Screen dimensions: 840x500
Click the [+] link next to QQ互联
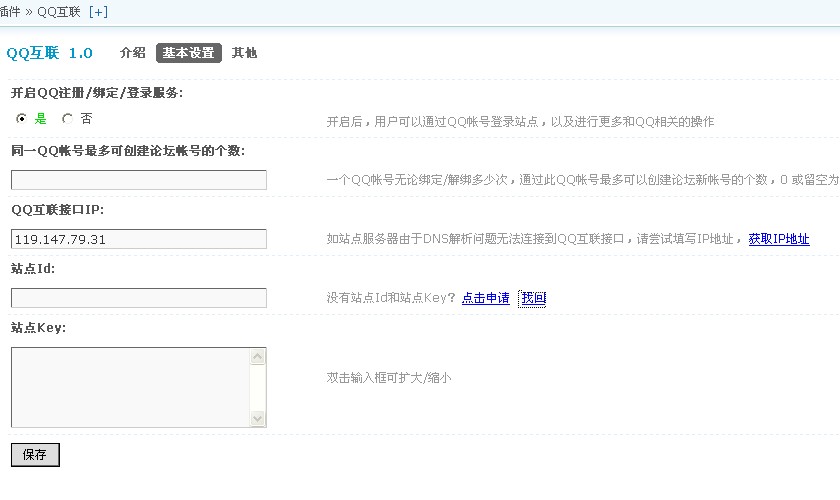pos(98,12)
